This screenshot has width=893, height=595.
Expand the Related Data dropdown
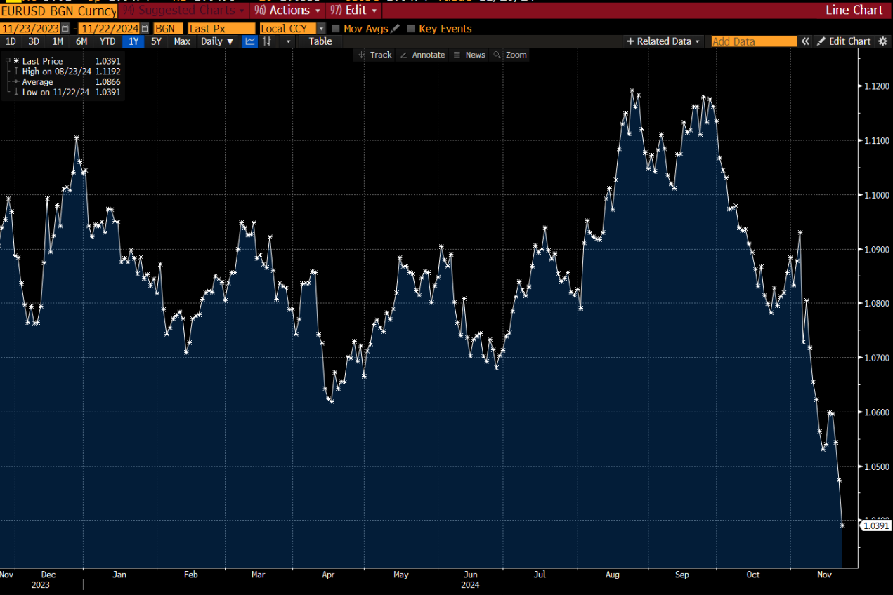coord(663,42)
